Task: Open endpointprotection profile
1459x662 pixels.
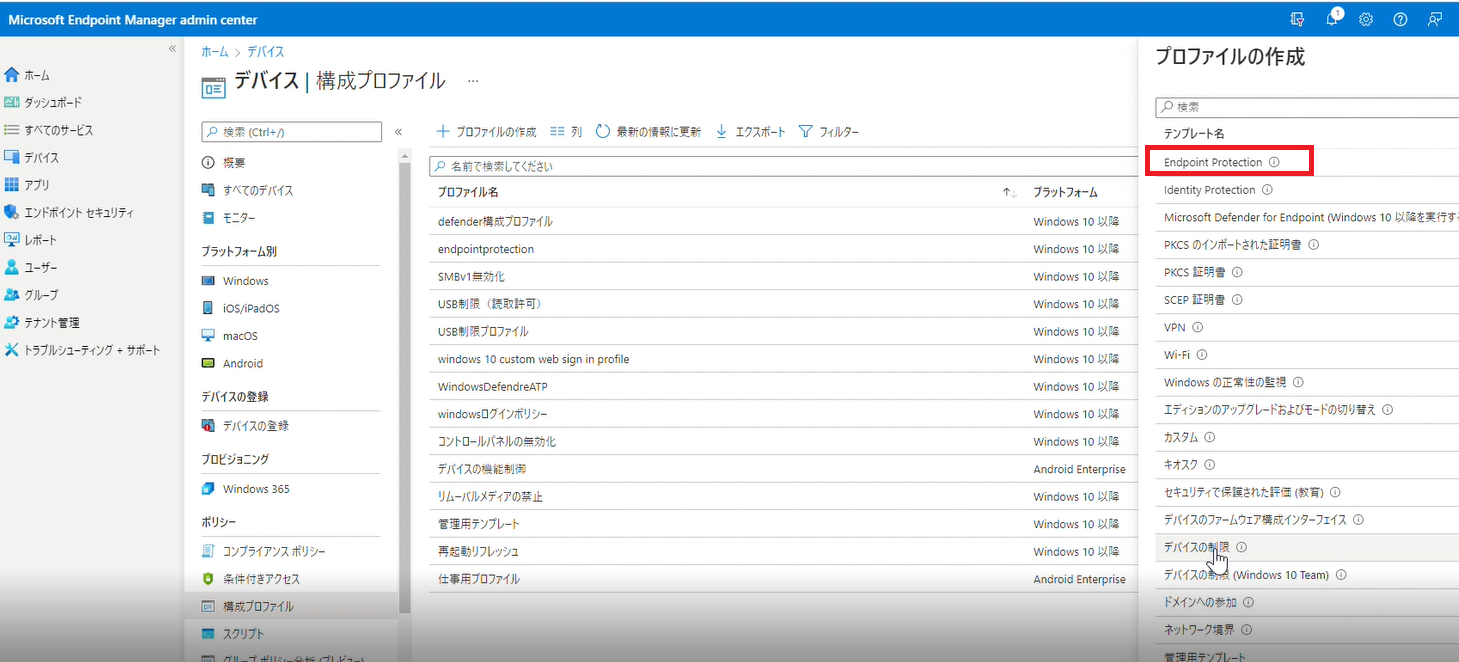Action: (486, 249)
